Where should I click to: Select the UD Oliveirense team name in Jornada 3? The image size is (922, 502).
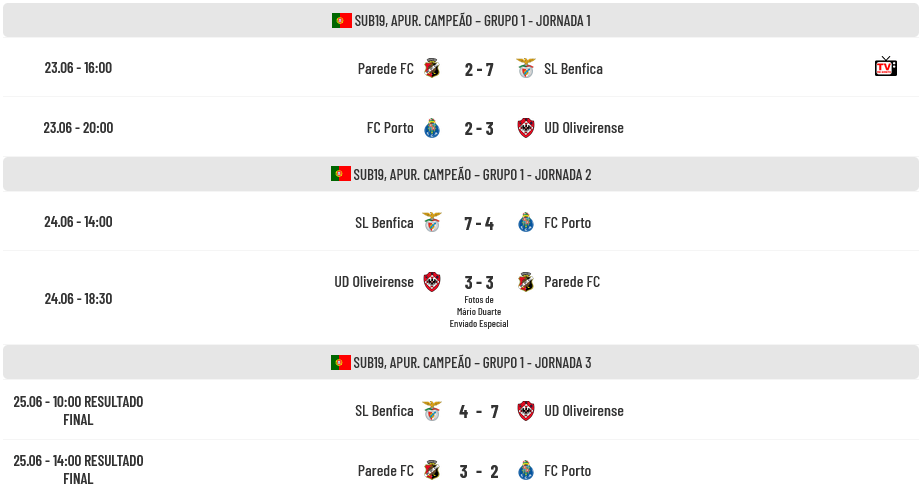coord(584,411)
